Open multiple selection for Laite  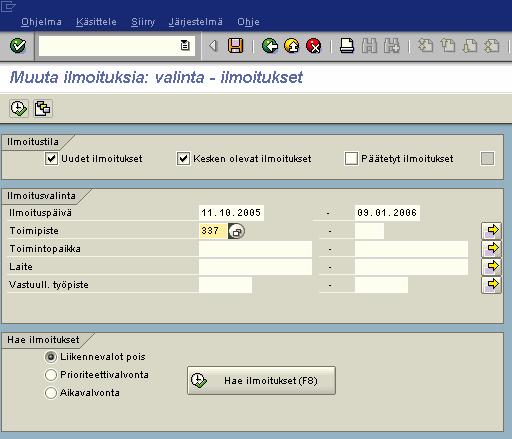(x=491, y=267)
